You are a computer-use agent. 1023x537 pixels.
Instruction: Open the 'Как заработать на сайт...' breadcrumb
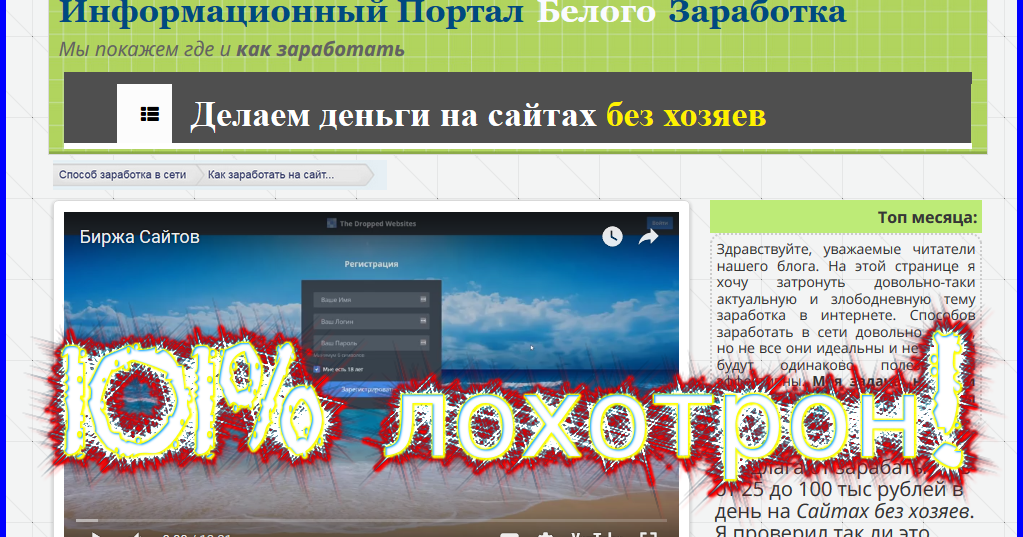coord(271,175)
